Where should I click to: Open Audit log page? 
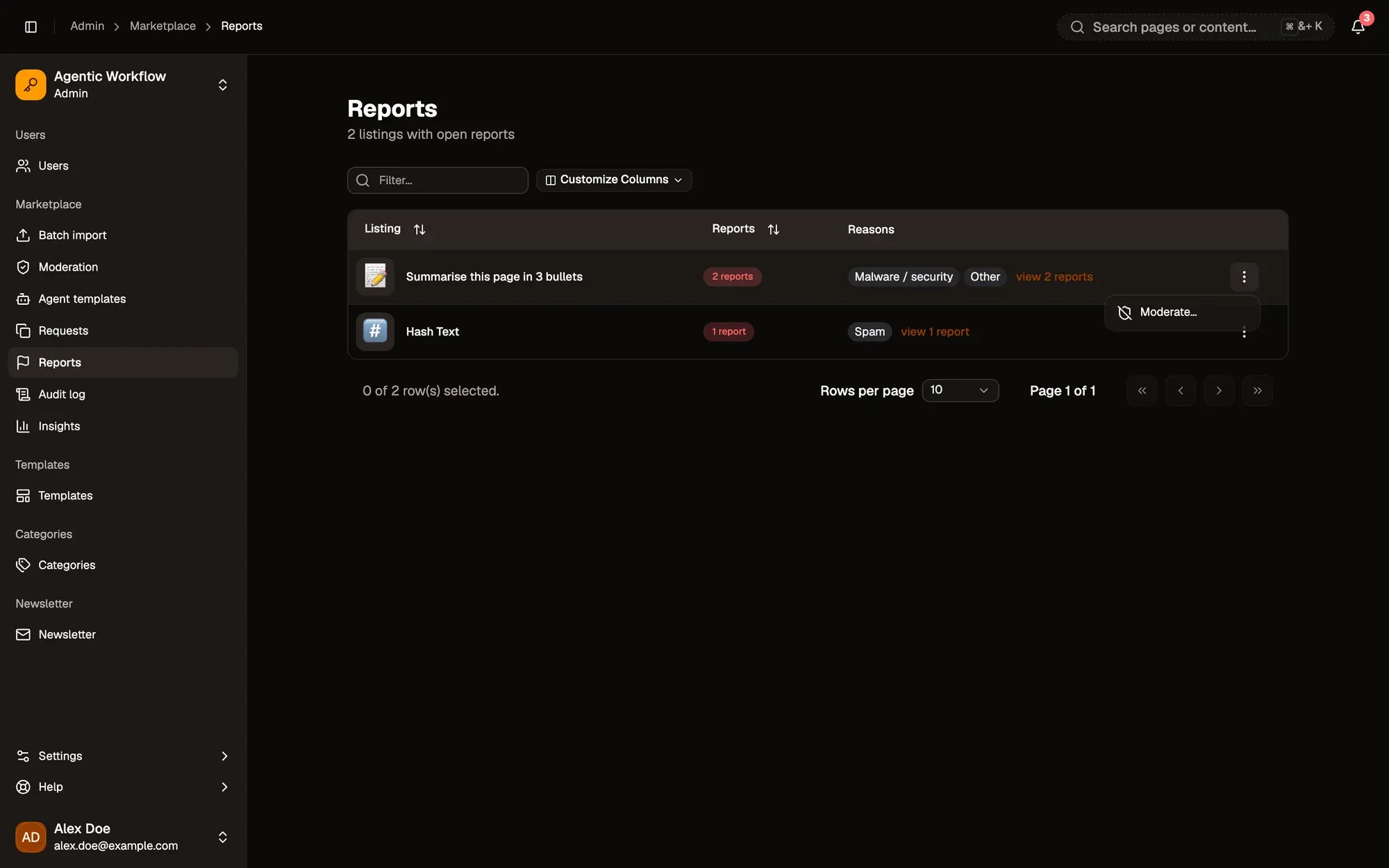[123, 394]
